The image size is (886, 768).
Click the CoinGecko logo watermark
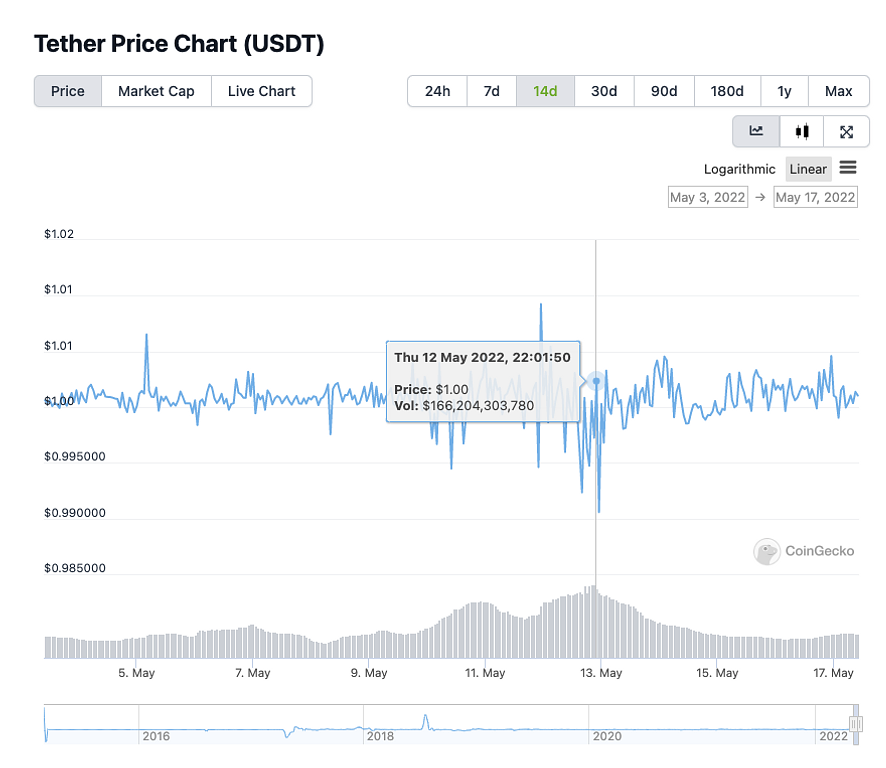(805, 551)
